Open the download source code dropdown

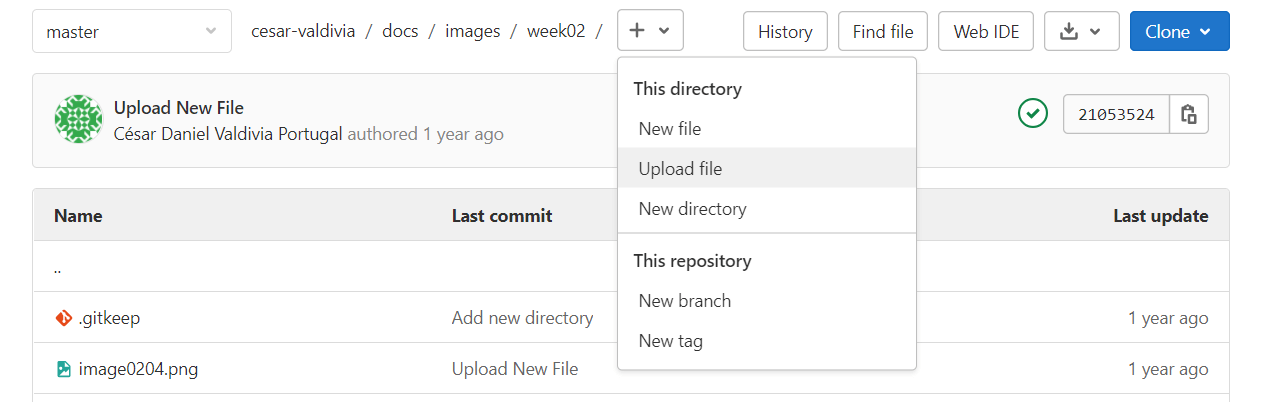[1081, 32]
